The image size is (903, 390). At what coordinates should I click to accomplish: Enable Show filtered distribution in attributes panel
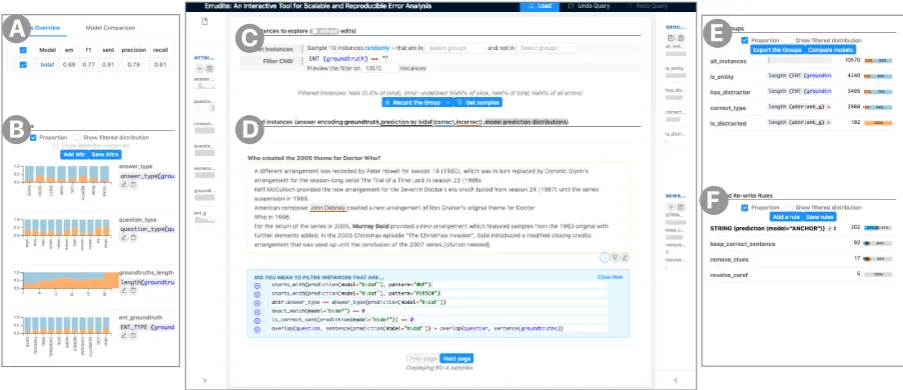pos(77,138)
